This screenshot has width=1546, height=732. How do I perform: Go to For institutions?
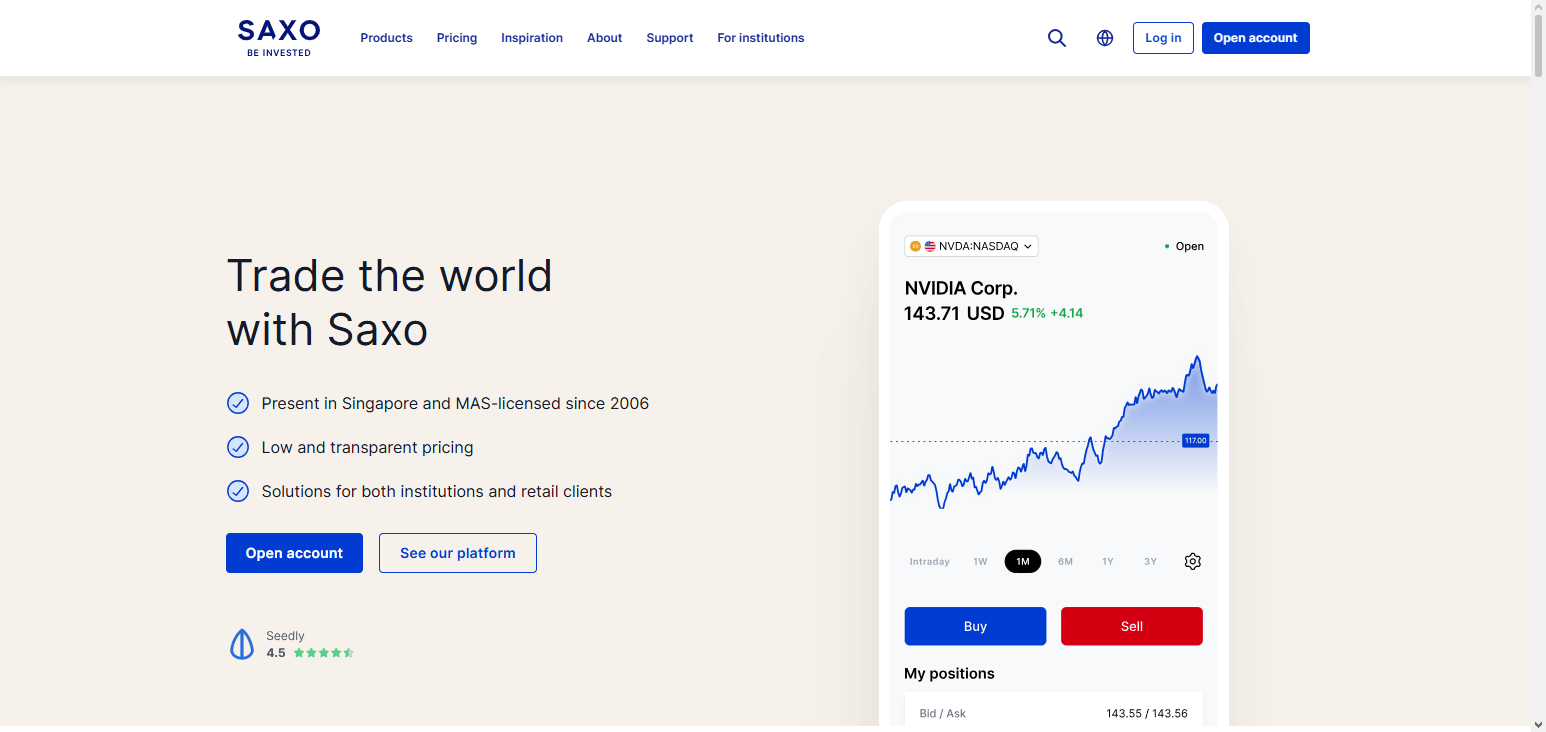[761, 38]
